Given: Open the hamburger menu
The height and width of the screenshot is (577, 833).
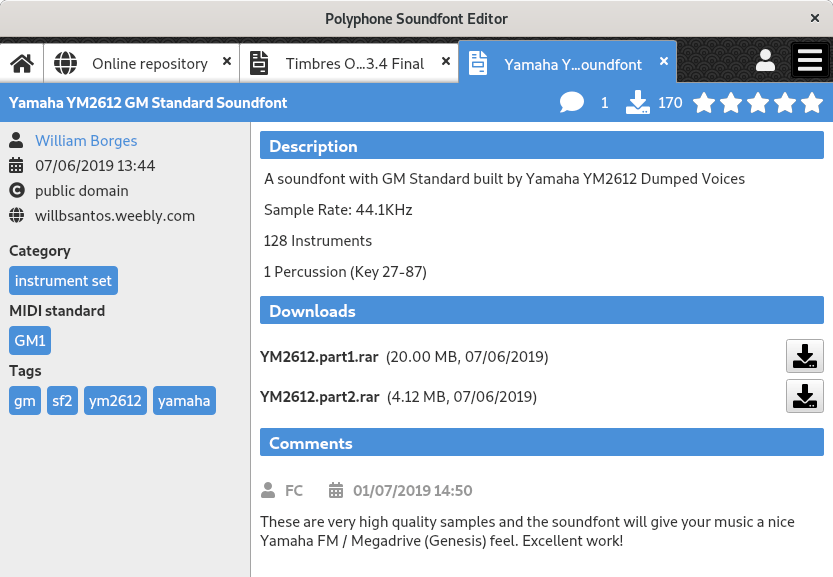Looking at the screenshot, I should click(x=809, y=60).
